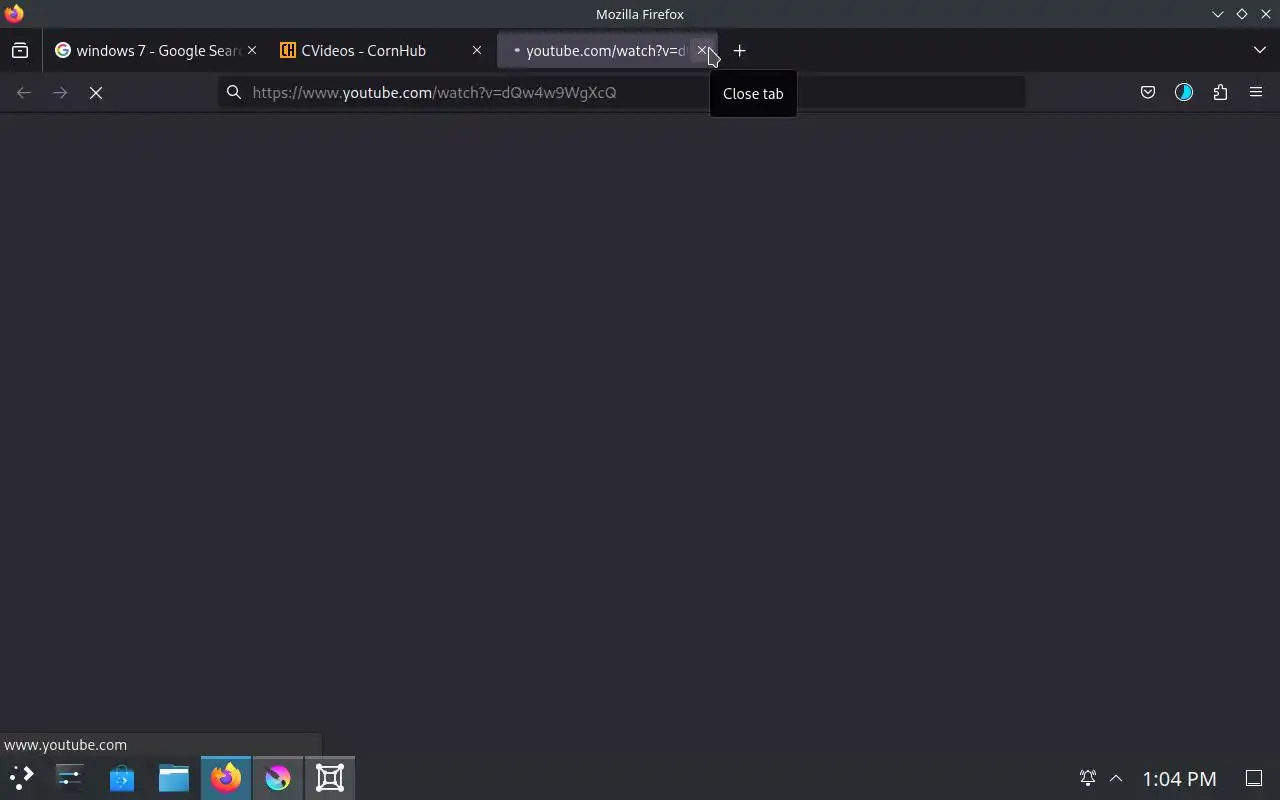The width and height of the screenshot is (1280, 800).
Task: Close the Mozilla Firefox window
Action: tap(1266, 14)
